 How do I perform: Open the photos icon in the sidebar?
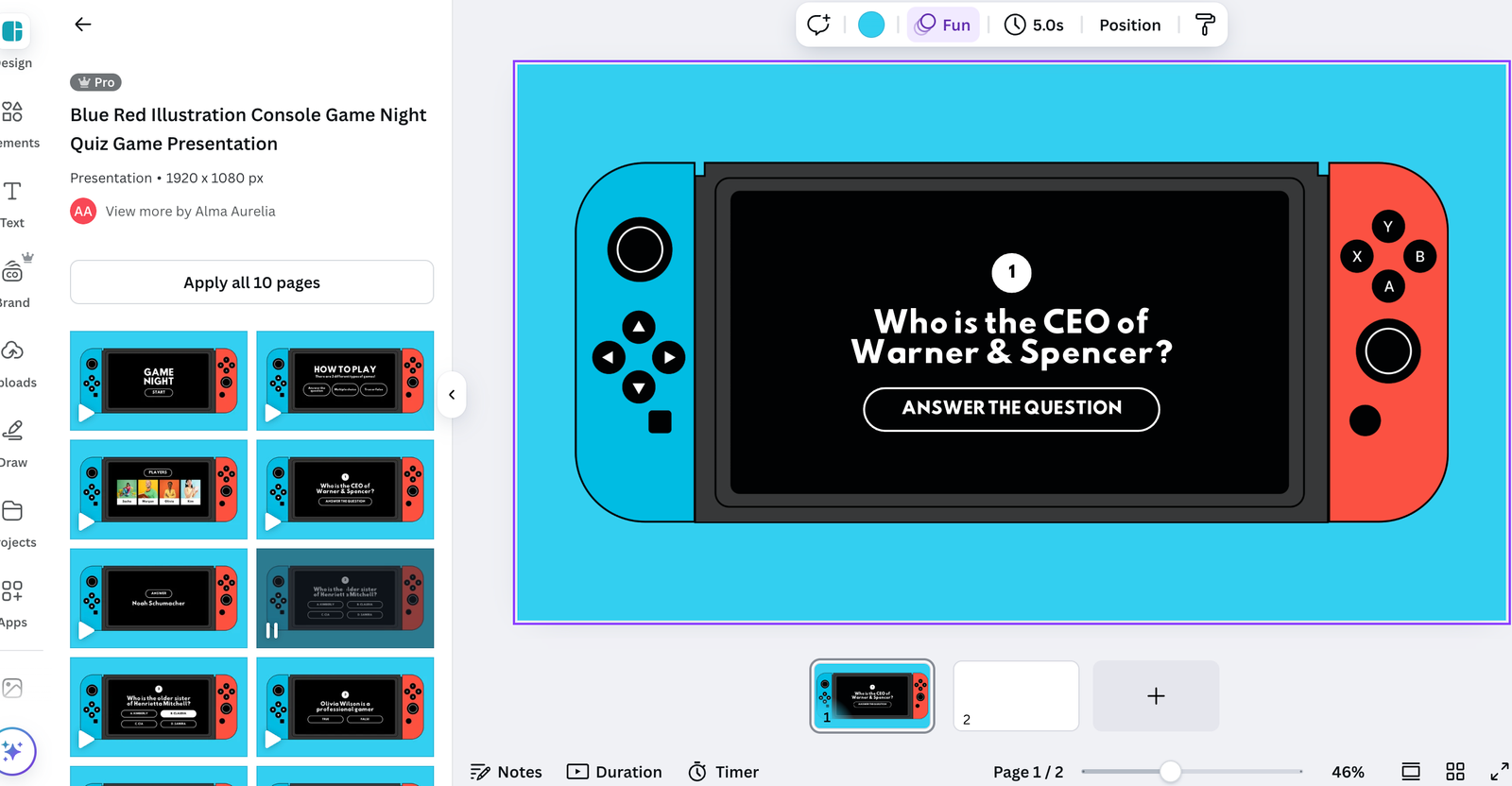point(12,688)
